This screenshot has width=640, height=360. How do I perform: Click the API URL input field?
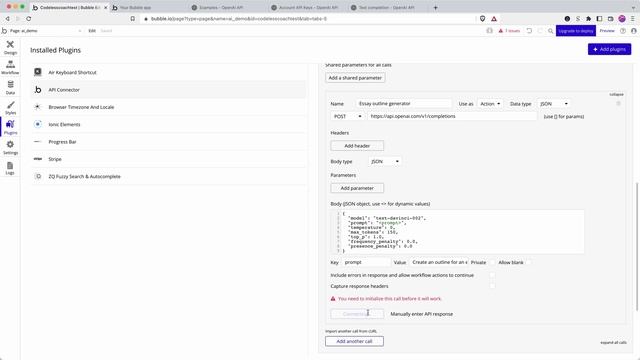[x=452, y=116]
